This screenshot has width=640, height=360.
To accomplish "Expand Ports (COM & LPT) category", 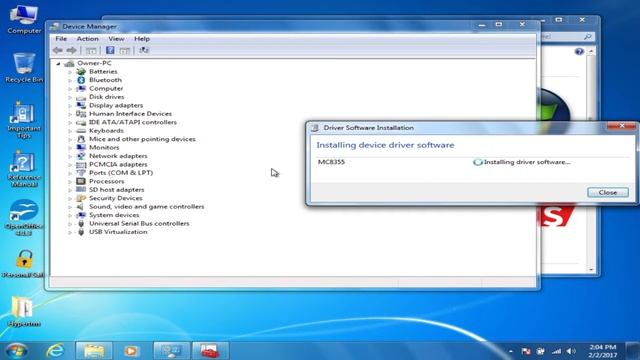I will coord(70,173).
